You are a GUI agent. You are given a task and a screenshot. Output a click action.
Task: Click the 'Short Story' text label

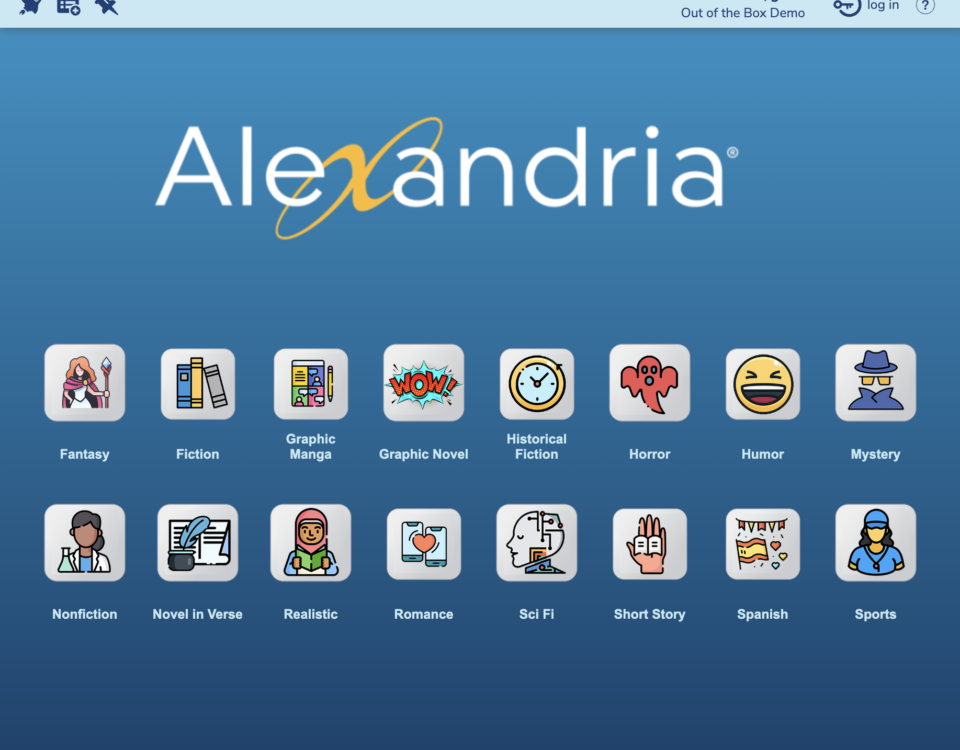coord(650,614)
